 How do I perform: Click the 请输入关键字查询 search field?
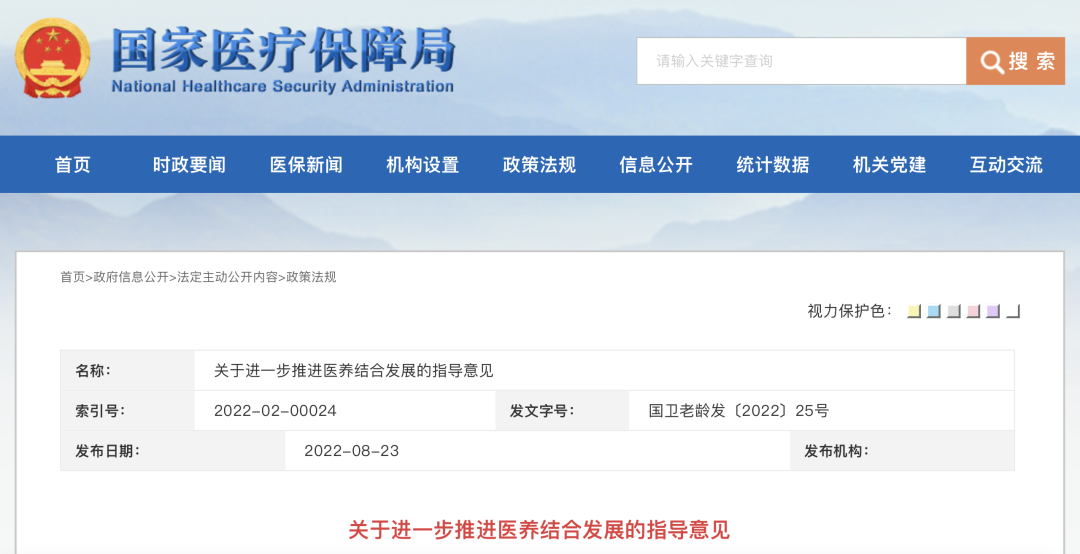pyautogui.click(x=800, y=61)
